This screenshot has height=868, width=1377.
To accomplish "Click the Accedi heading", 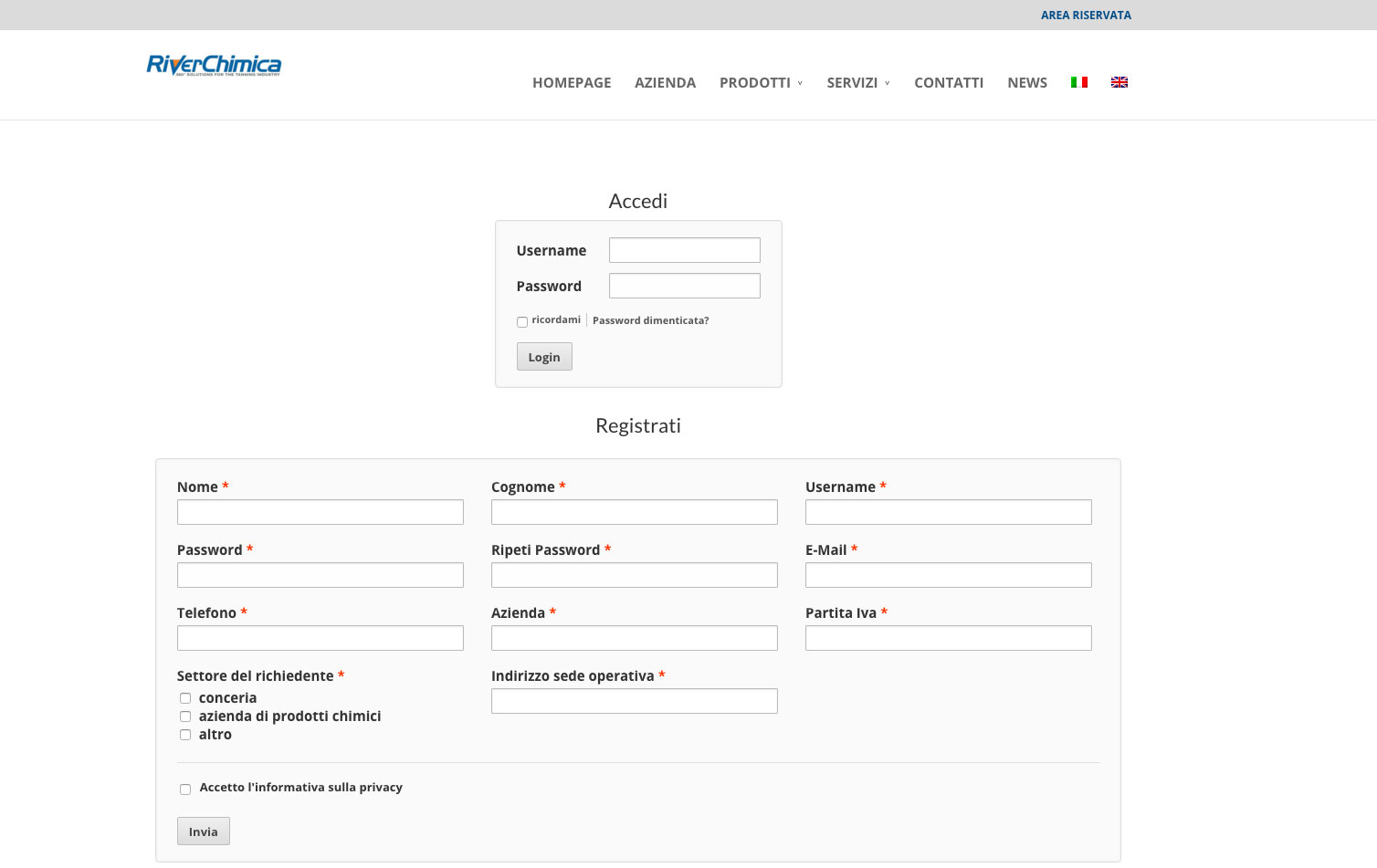I will pyautogui.click(x=638, y=201).
